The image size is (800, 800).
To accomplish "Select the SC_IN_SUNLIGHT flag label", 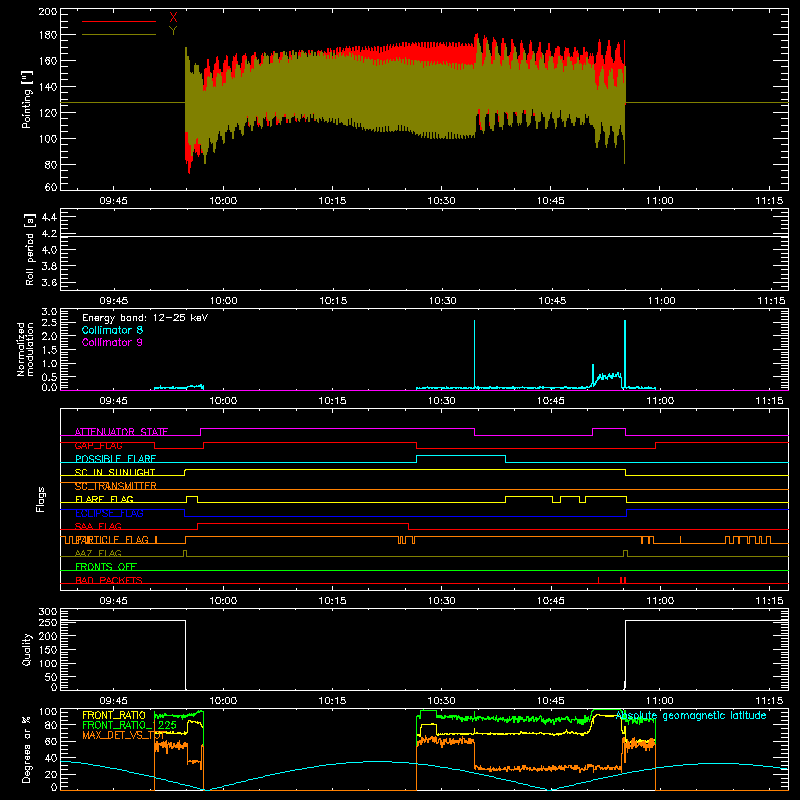I will (115, 472).
